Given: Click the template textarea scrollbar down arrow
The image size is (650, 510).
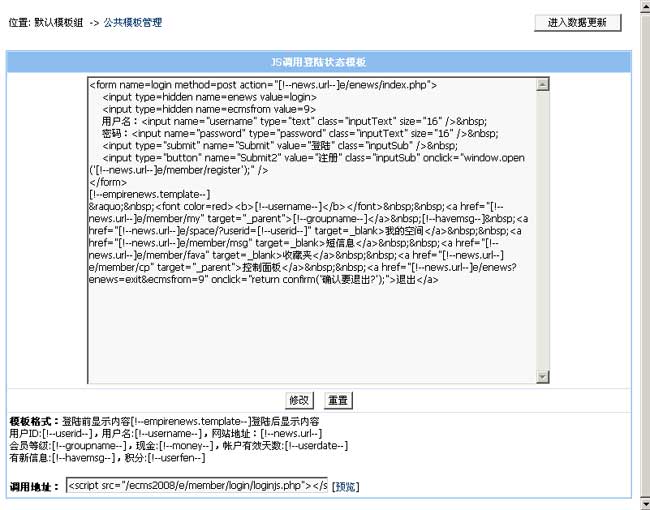Looking at the screenshot, I should tap(543, 376).
